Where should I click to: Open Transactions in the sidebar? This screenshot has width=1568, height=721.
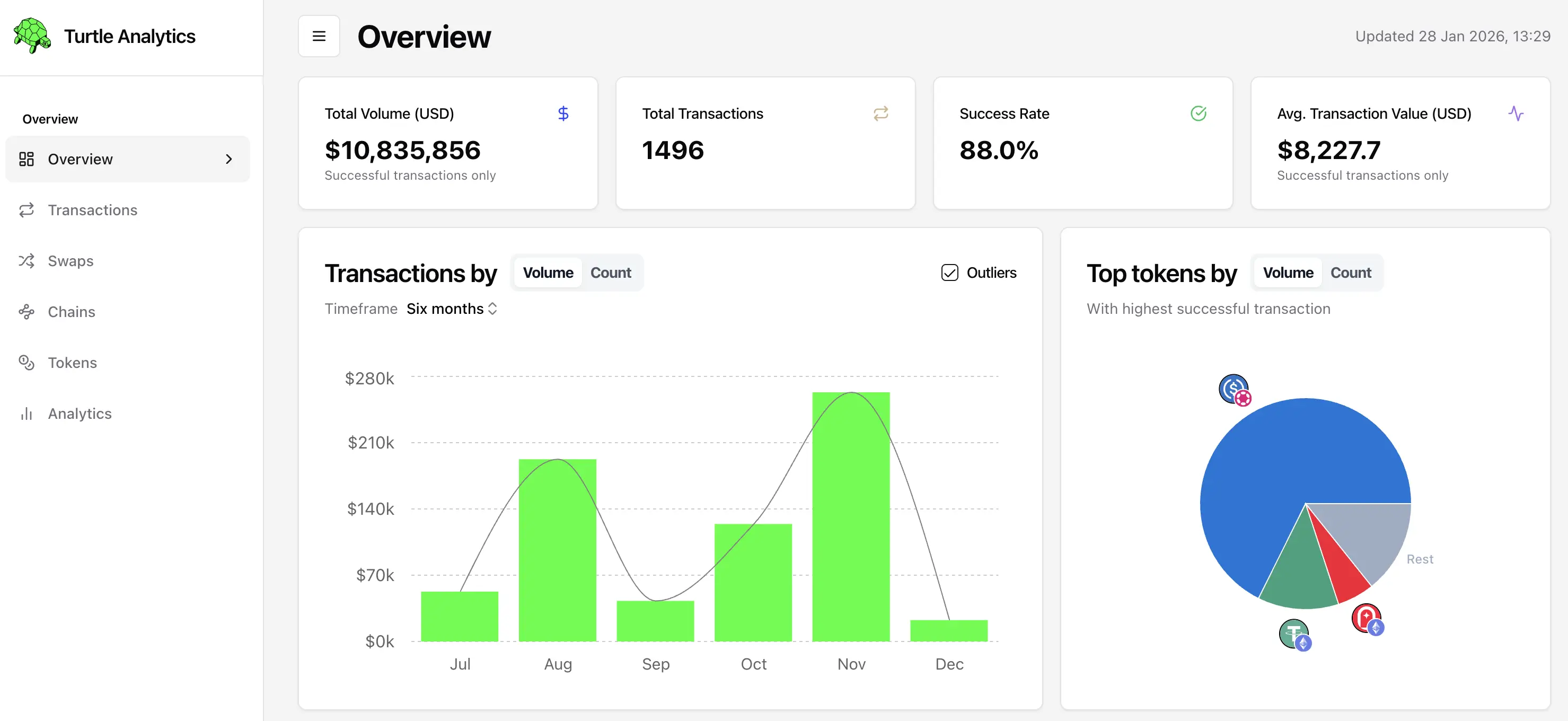tap(93, 210)
